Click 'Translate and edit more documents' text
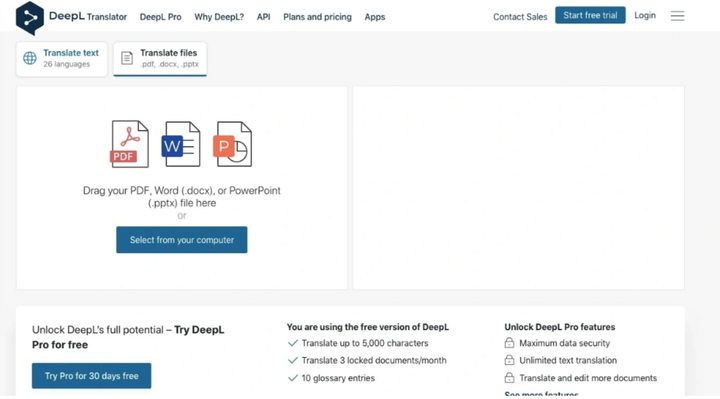Screen dimensions: 720x399 point(588,378)
